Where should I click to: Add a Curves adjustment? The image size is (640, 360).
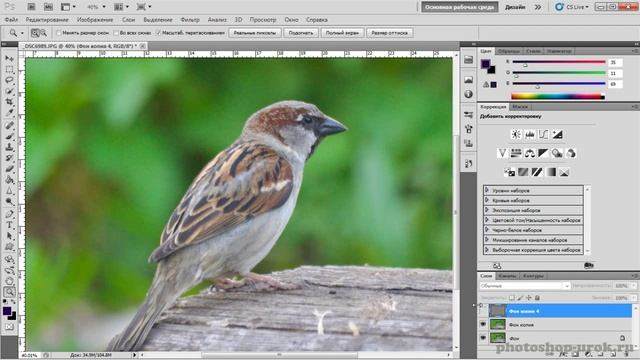coord(543,134)
